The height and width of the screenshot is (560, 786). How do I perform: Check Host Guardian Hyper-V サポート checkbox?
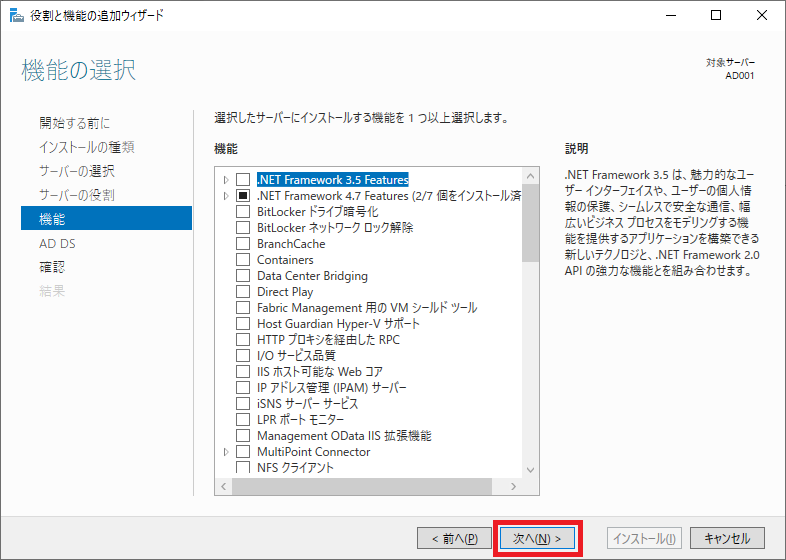(x=243, y=324)
